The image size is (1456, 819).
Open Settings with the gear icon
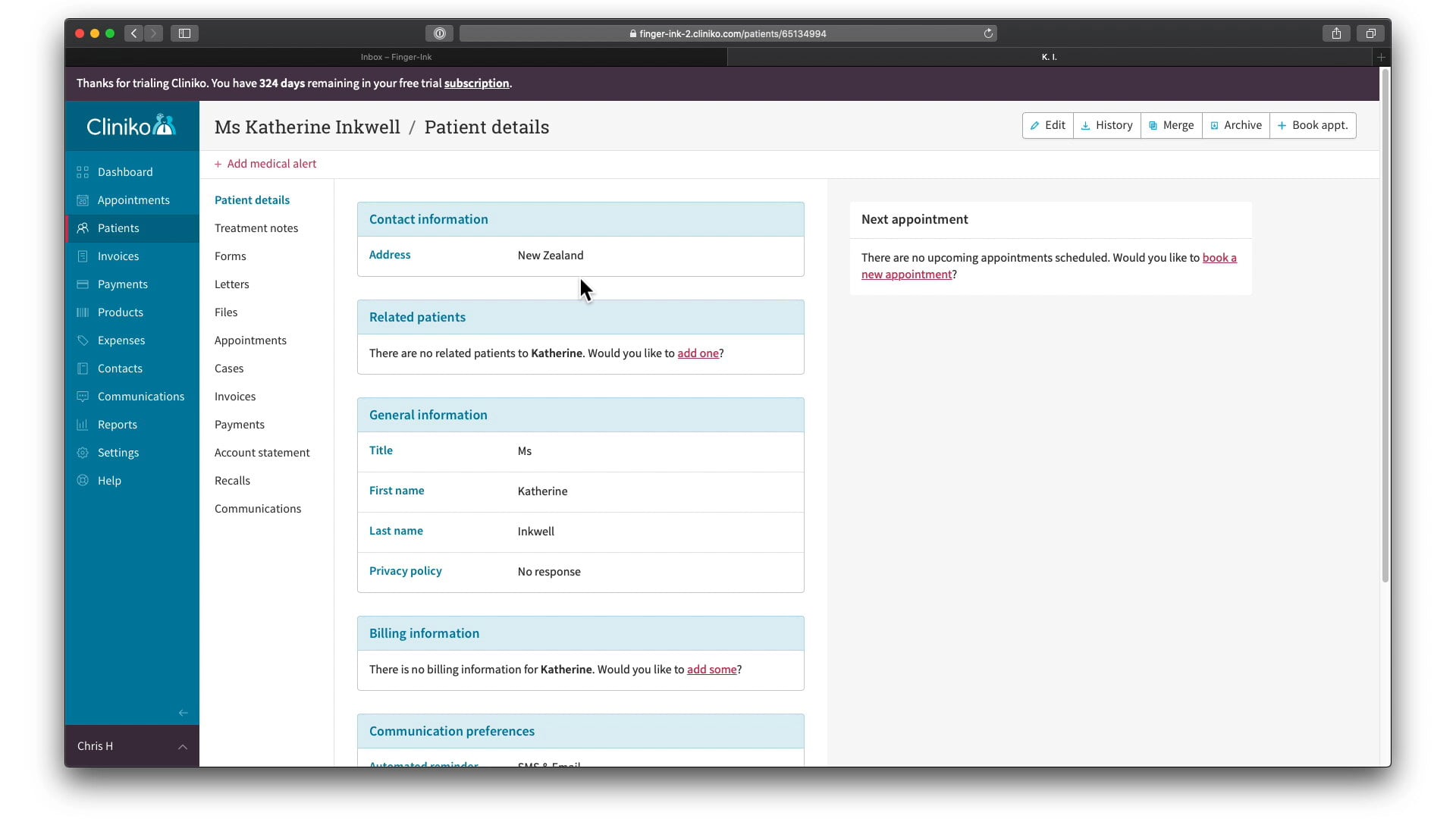tap(83, 453)
